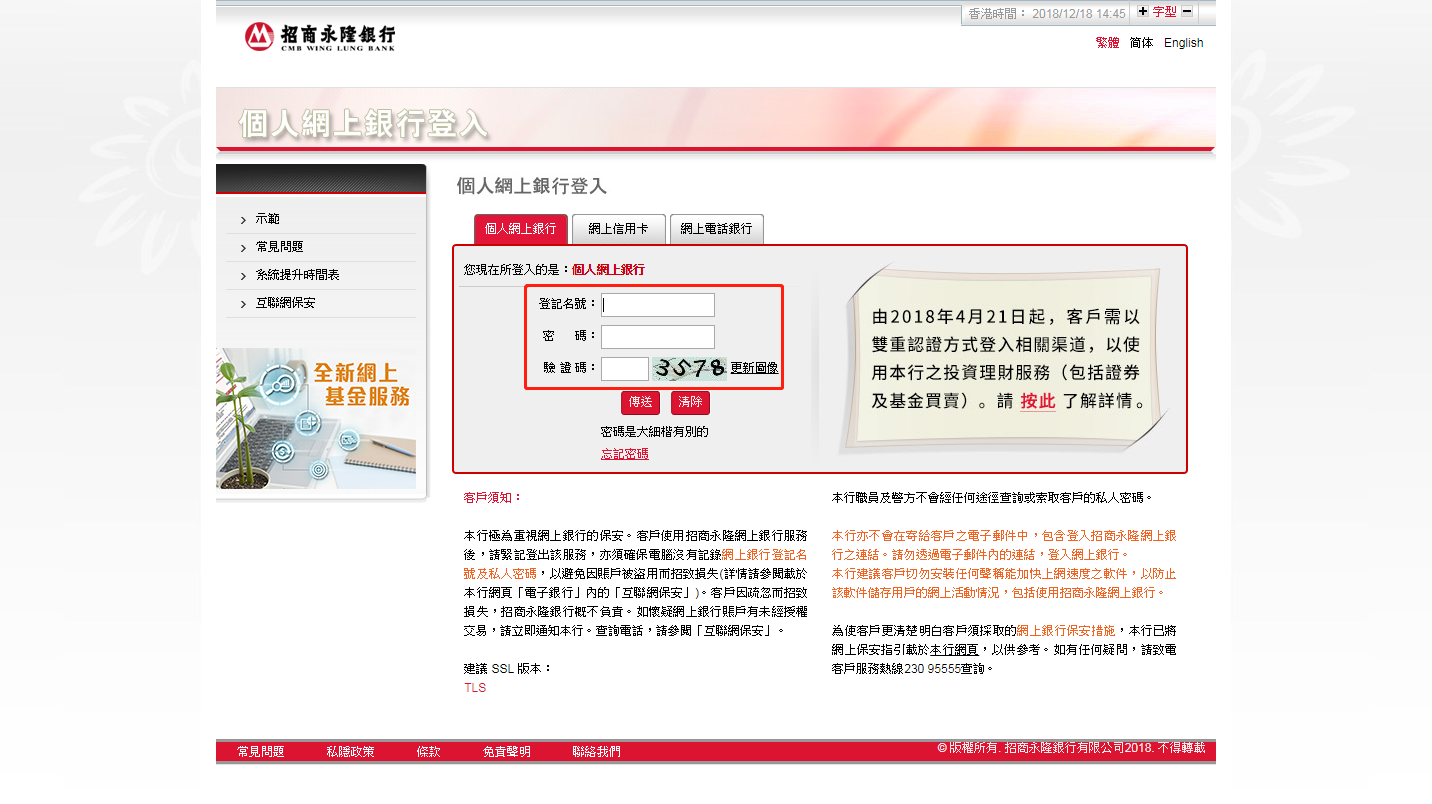Click the 清除 clear button
The height and width of the screenshot is (804, 1432).
[x=690, y=402]
